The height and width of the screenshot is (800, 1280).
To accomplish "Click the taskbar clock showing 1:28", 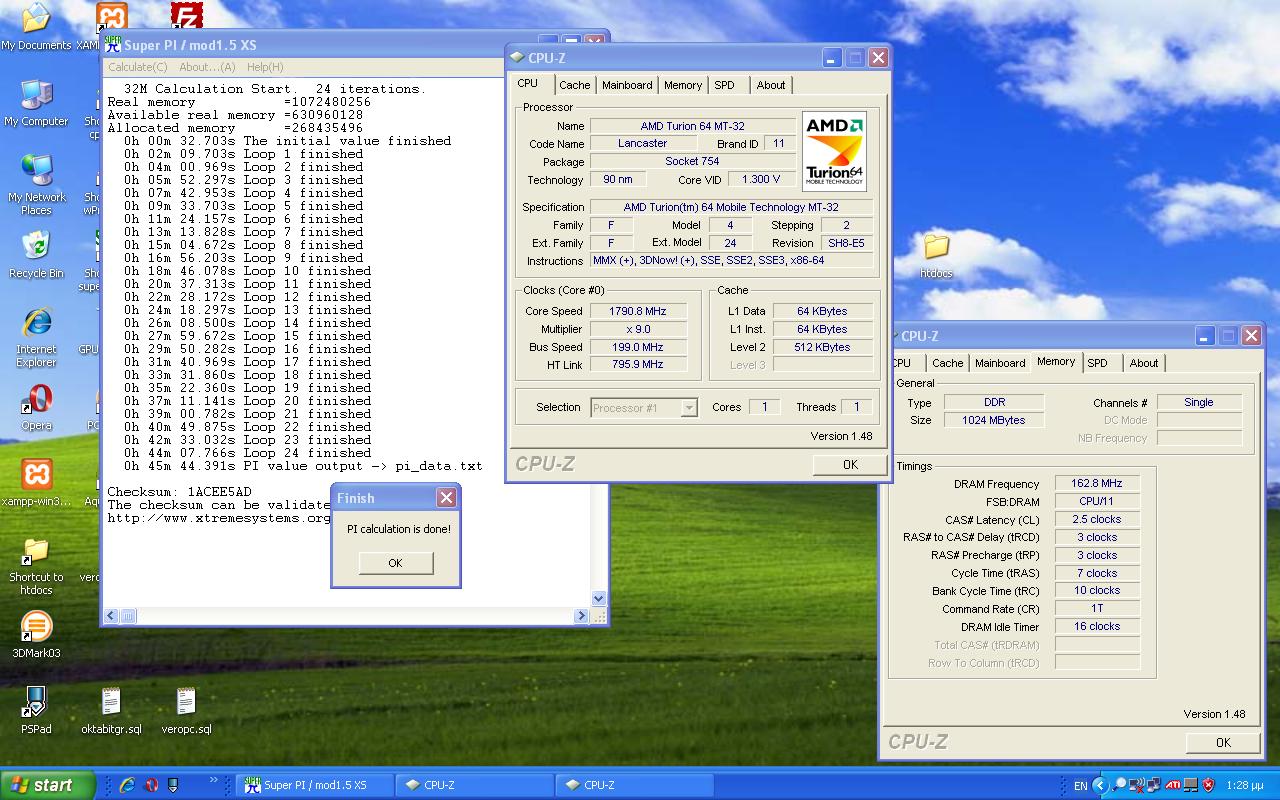I will point(1244,786).
